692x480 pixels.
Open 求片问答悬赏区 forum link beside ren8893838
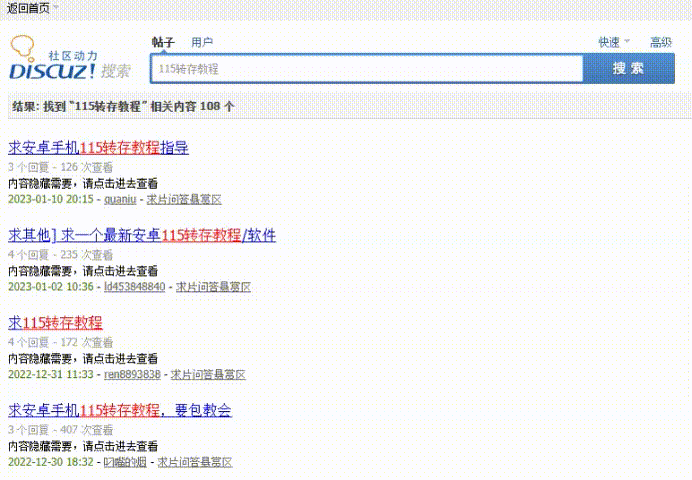pyautogui.click(x=208, y=375)
